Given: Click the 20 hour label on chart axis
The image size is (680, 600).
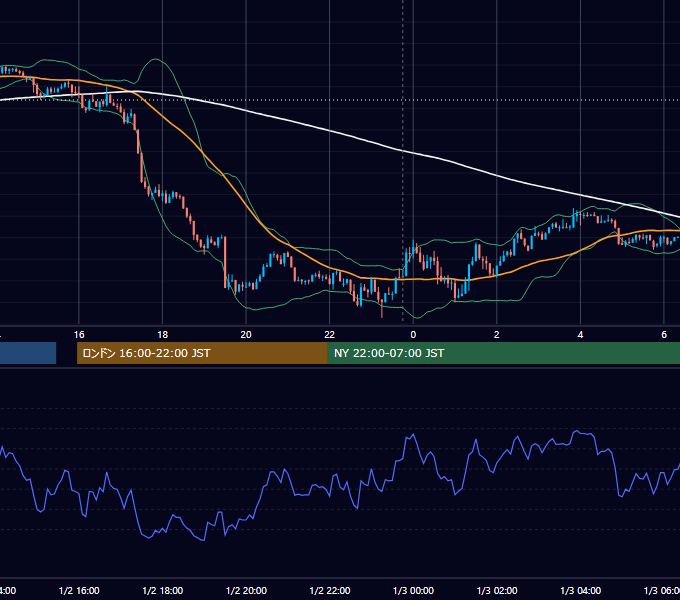Looking at the screenshot, I should pyautogui.click(x=246, y=335).
